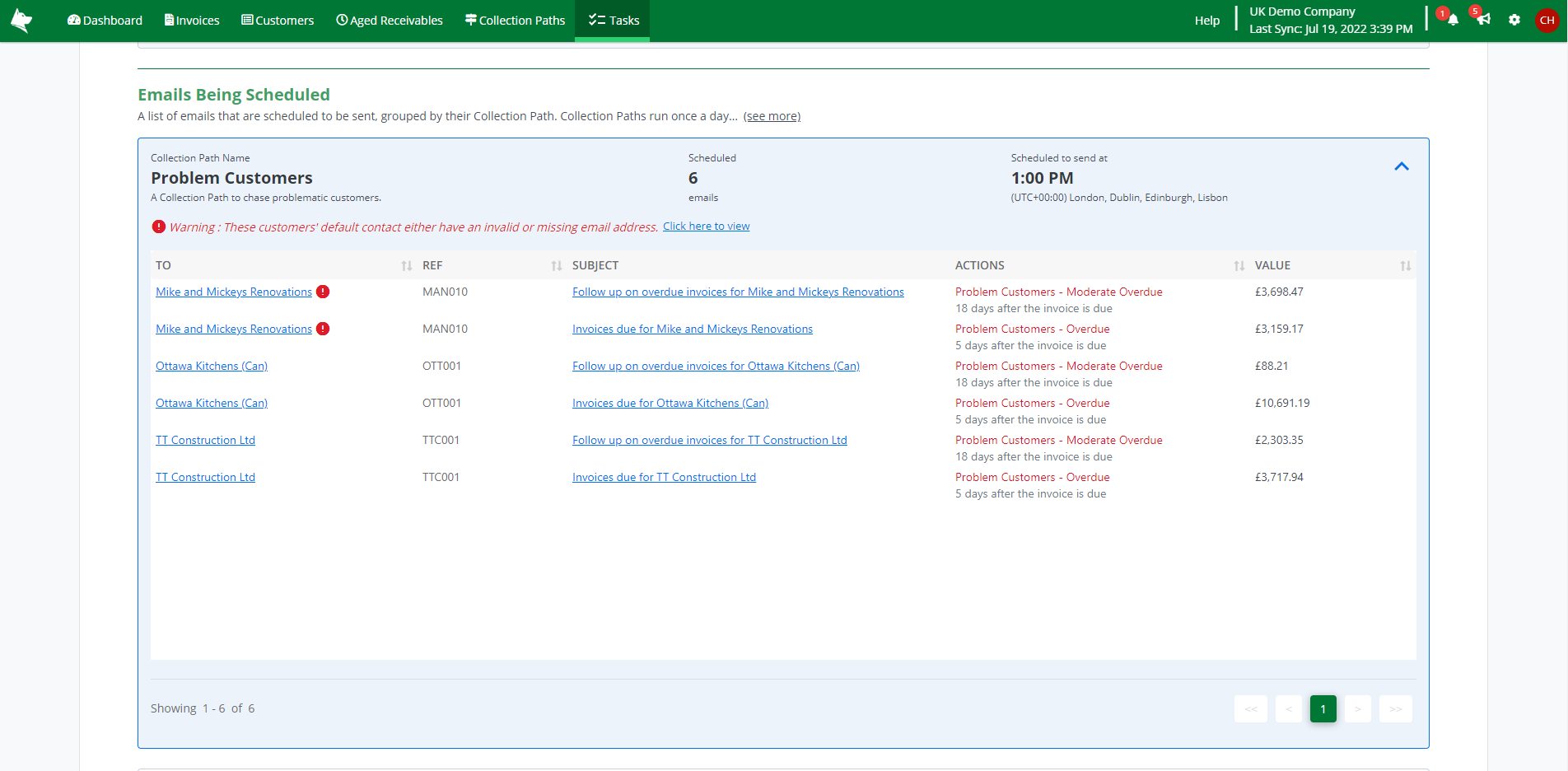Viewport: 1568px width, 771px height.
Task: Open 'Follow up on overdue invoices for TT Construction Ltd'
Action: click(x=710, y=440)
